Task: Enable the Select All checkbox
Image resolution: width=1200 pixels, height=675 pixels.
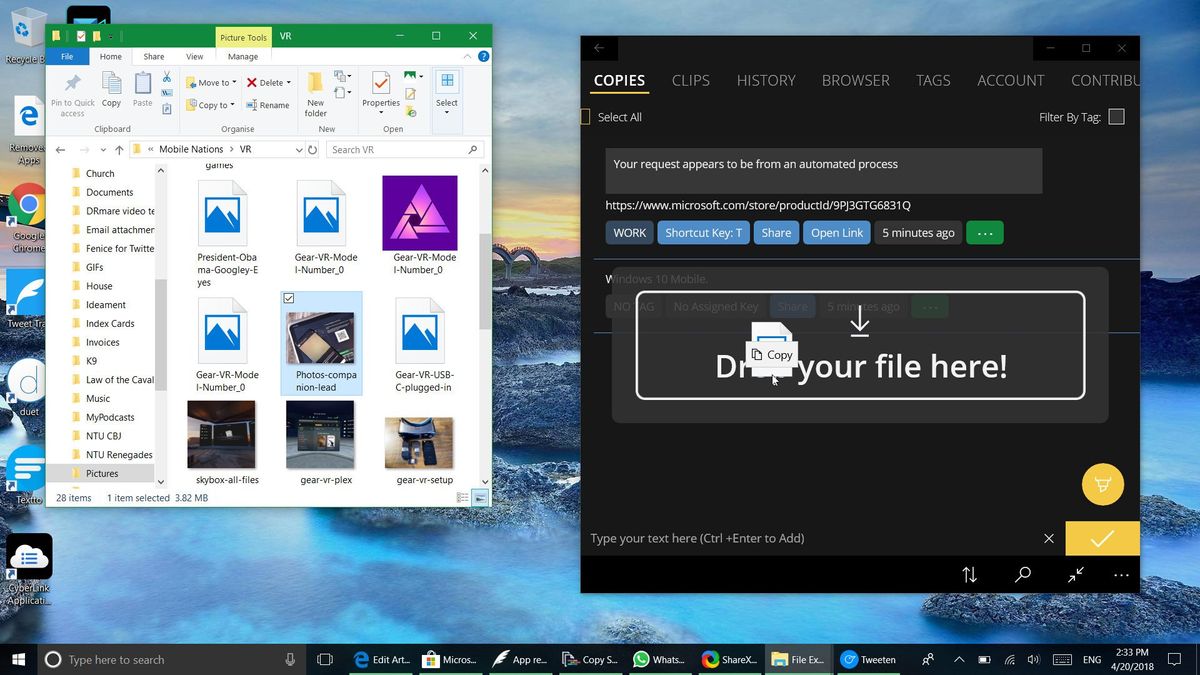Action: [584, 116]
